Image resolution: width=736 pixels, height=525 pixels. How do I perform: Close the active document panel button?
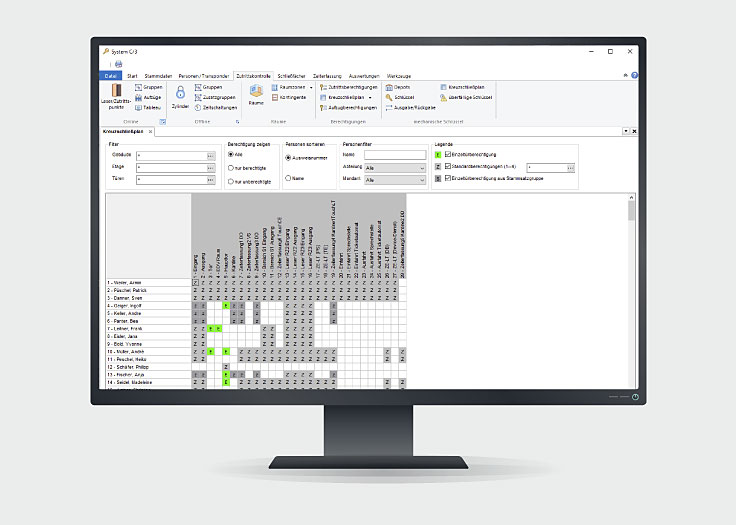(634, 131)
